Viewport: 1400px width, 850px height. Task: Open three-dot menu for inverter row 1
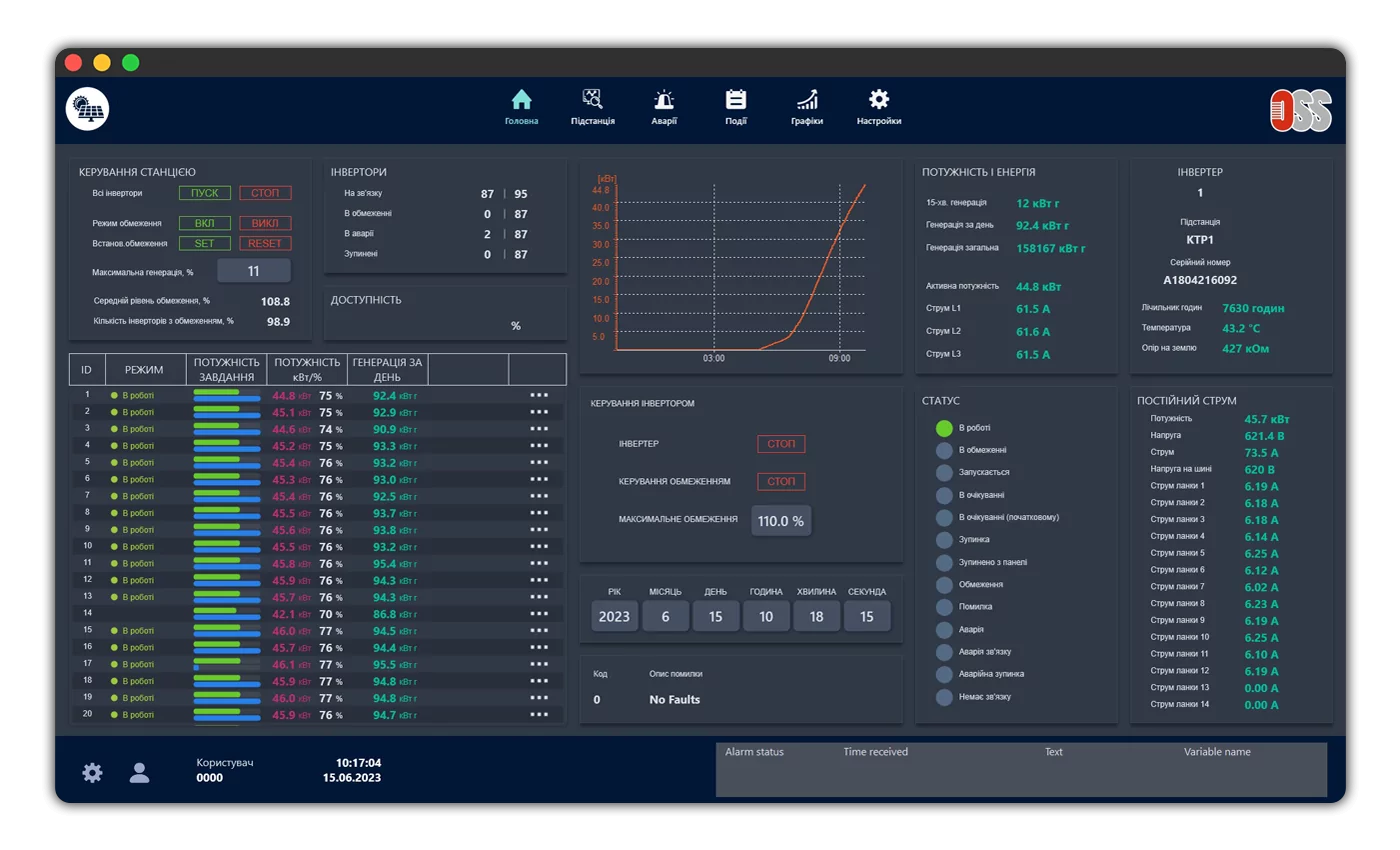540,395
